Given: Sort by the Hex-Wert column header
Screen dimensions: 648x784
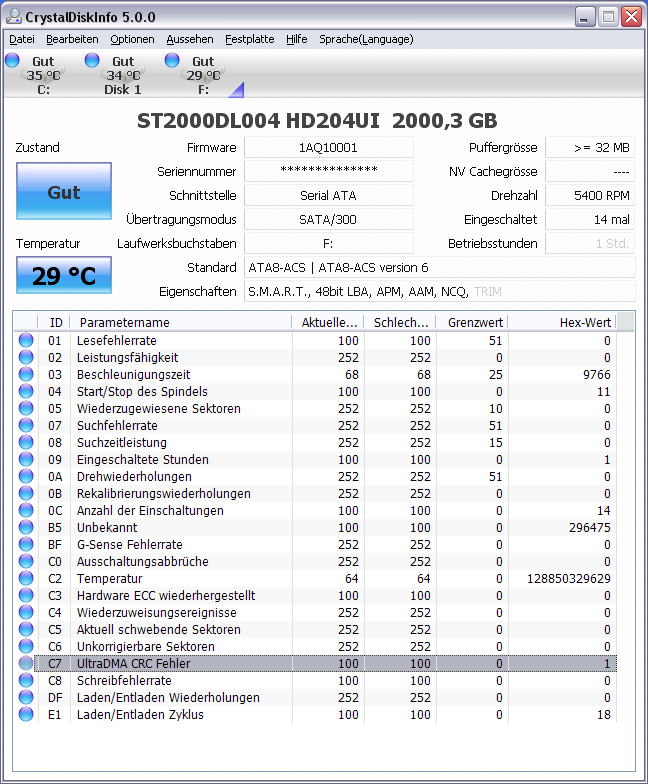Looking at the screenshot, I should pyautogui.click(x=562, y=322).
